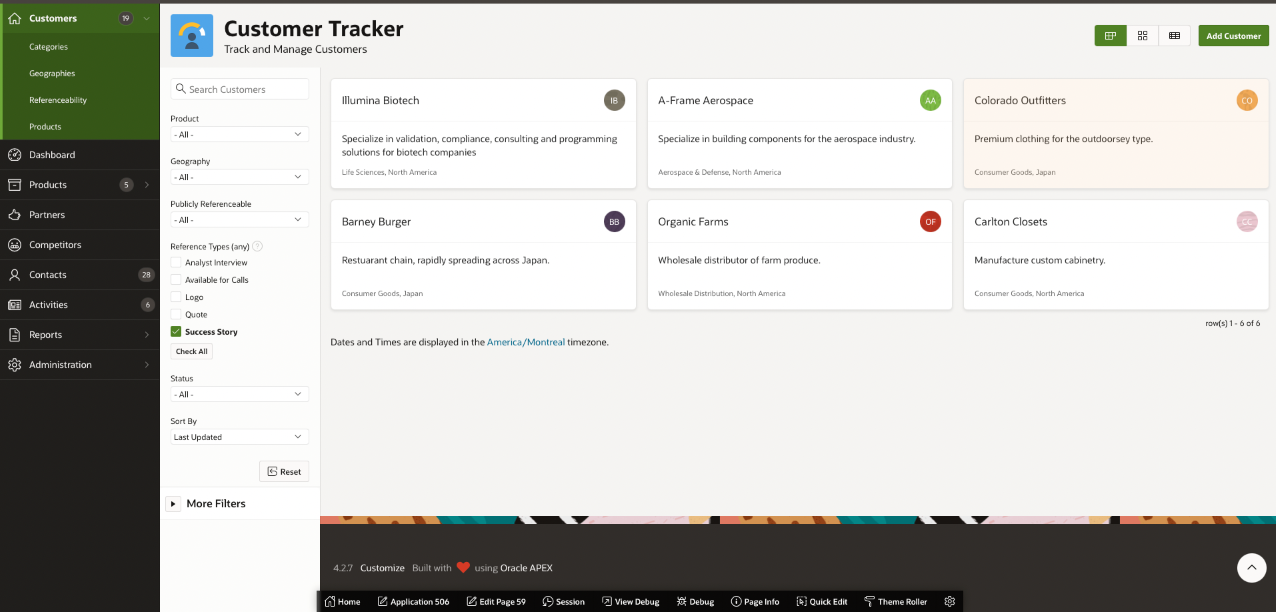Screen dimensions: 1276x612
Task: Check the Analyst Interview checkbox
Action: [176, 263]
